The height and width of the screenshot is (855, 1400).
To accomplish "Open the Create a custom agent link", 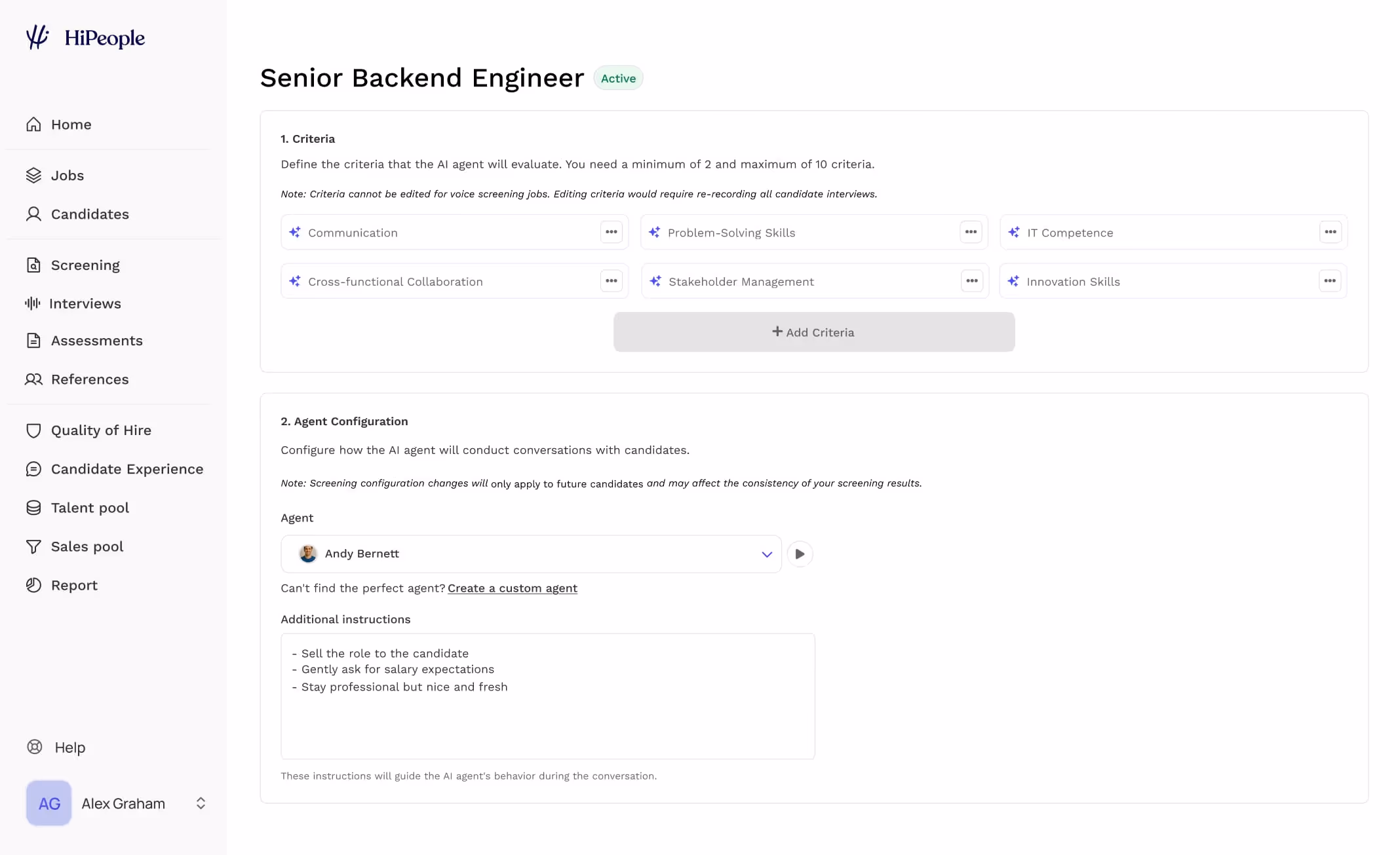I will pyautogui.click(x=512, y=588).
